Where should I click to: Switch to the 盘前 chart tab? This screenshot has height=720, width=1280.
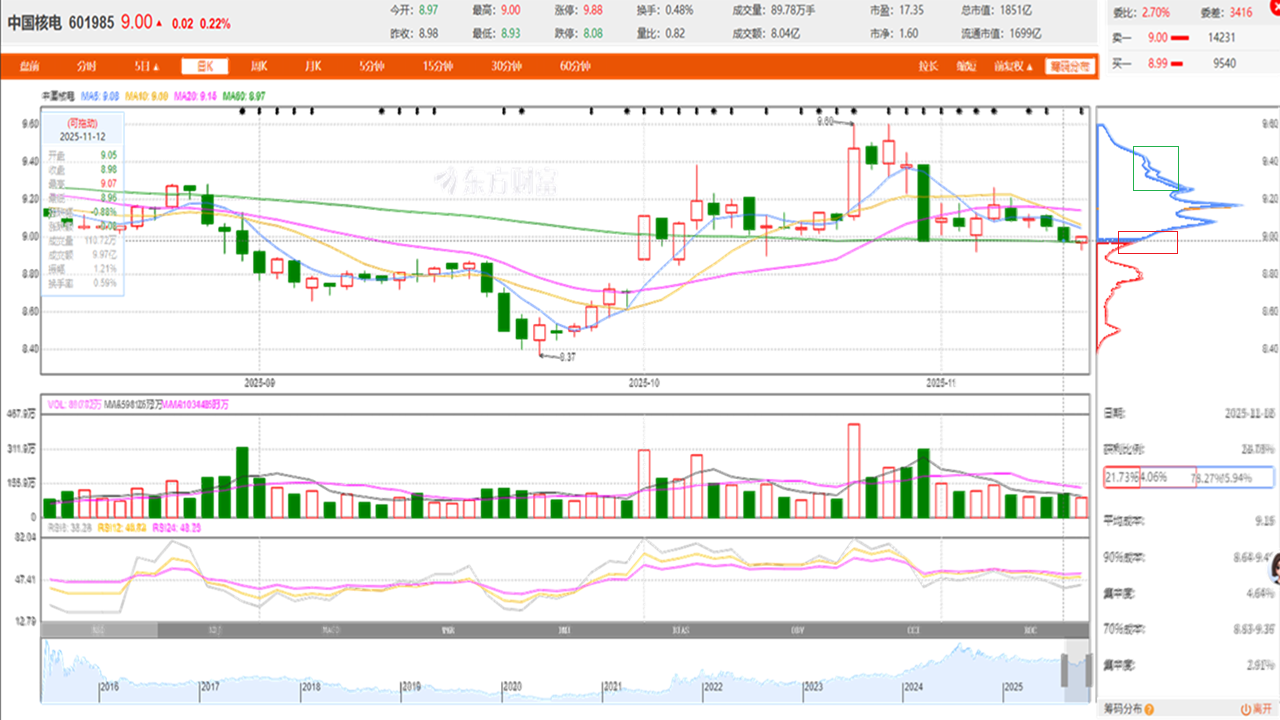click(x=28, y=67)
